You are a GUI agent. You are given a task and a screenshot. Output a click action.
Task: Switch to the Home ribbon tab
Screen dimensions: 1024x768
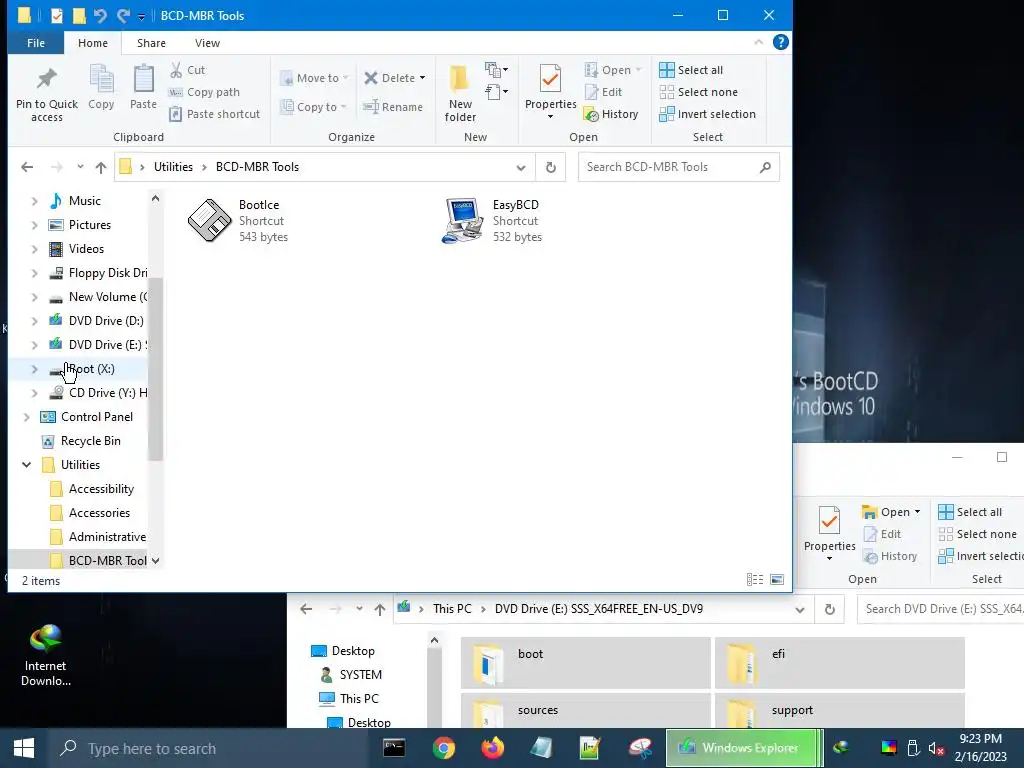[x=93, y=43]
